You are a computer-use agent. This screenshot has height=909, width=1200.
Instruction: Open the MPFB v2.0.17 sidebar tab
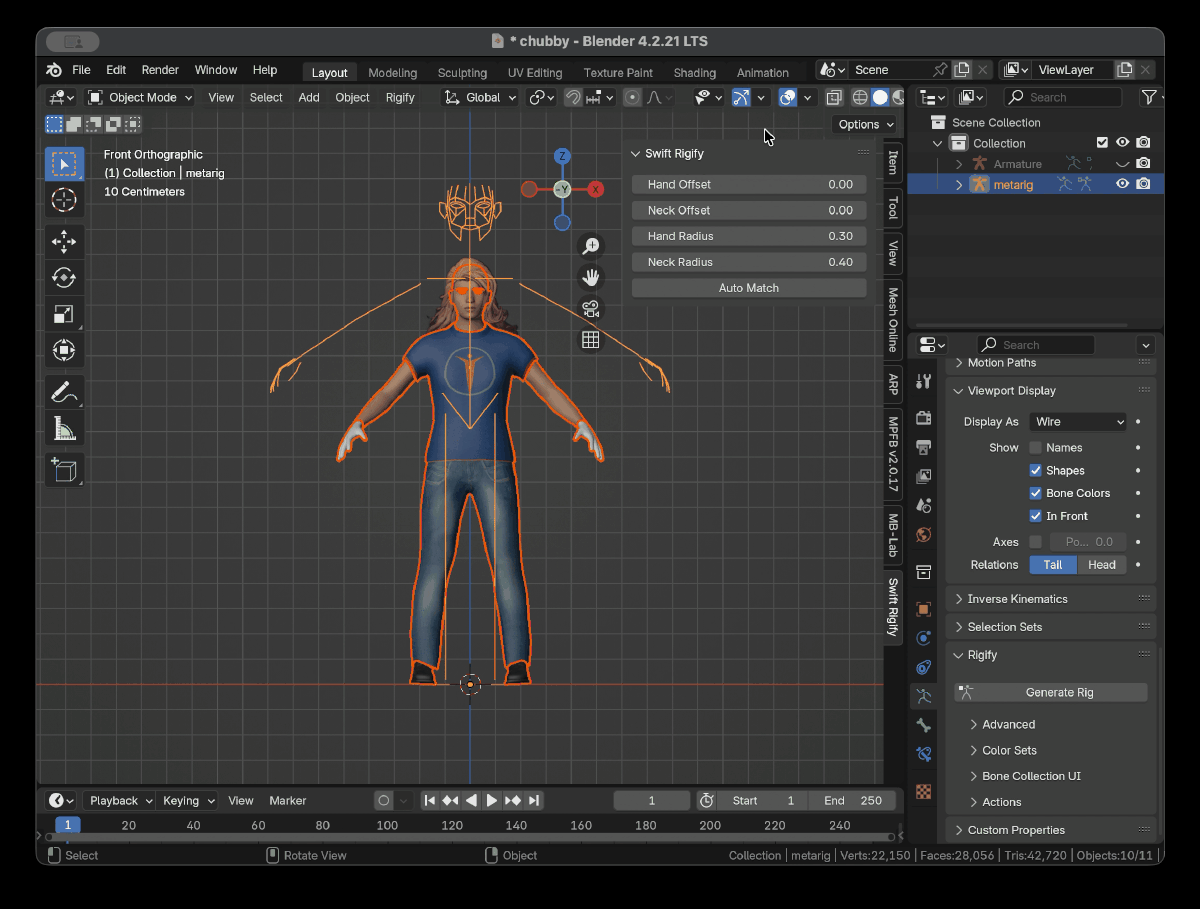pyautogui.click(x=893, y=453)
